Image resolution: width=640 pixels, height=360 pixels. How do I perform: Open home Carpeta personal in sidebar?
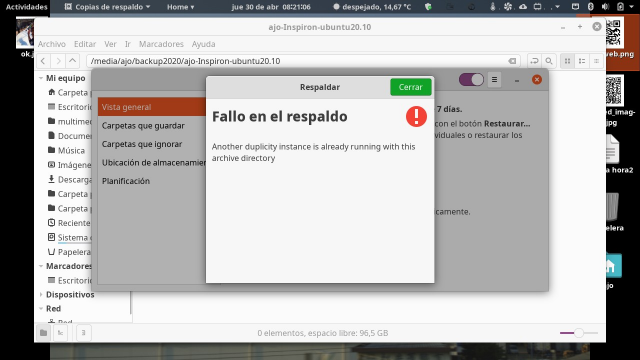click(x=69, y=93)
